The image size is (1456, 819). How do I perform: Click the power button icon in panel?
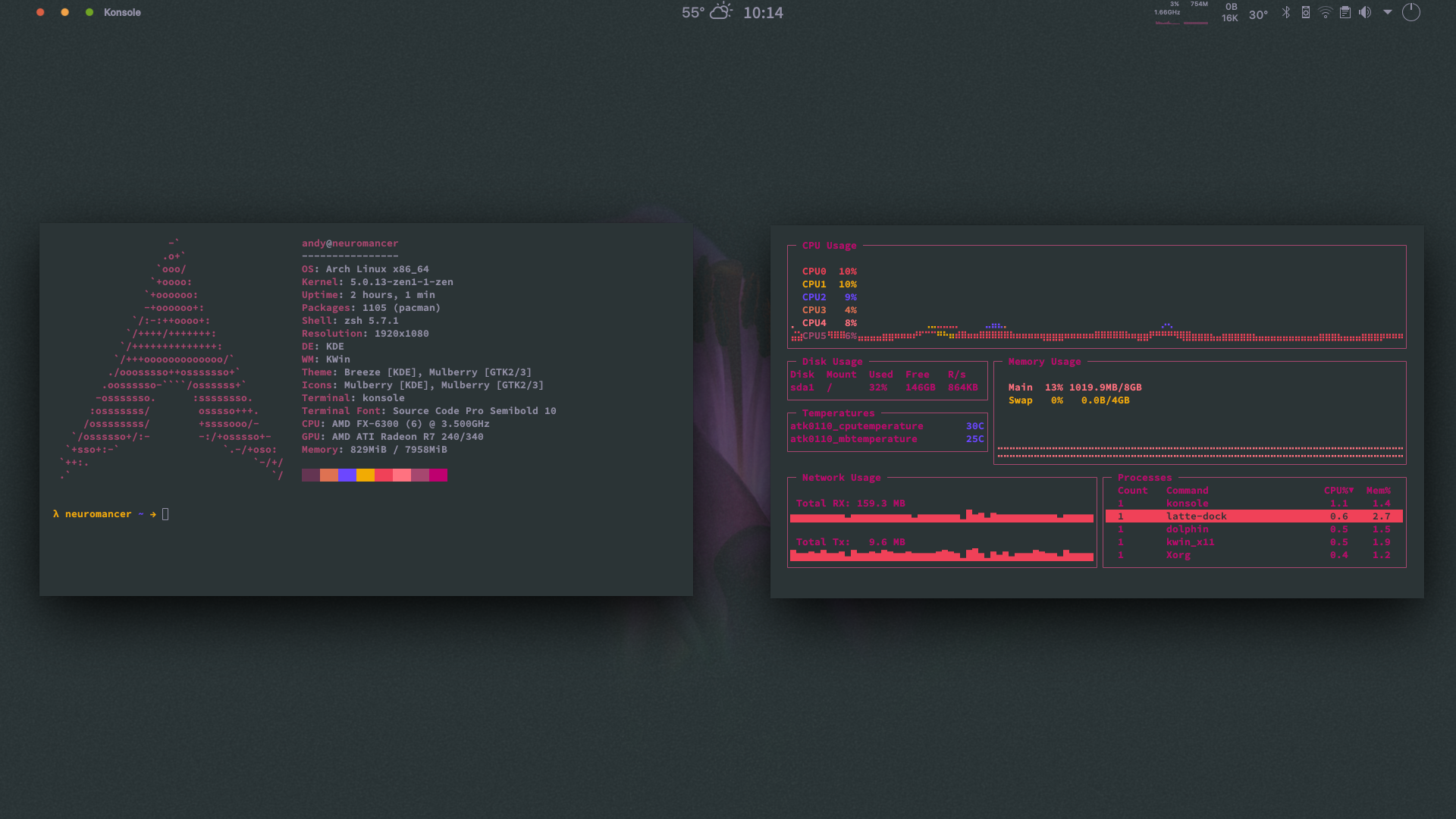click(x=1411, y=12)
